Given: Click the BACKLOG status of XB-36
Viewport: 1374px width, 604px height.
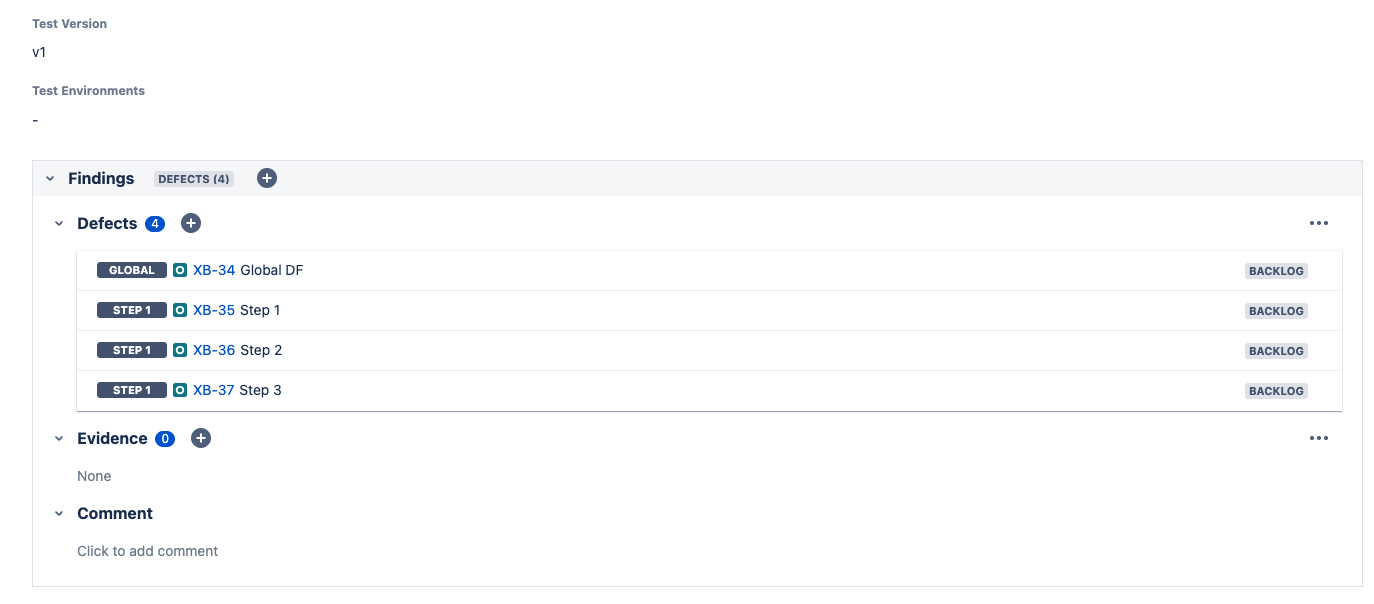Looking at the screenshot, I should click(x=1276, y=351).
